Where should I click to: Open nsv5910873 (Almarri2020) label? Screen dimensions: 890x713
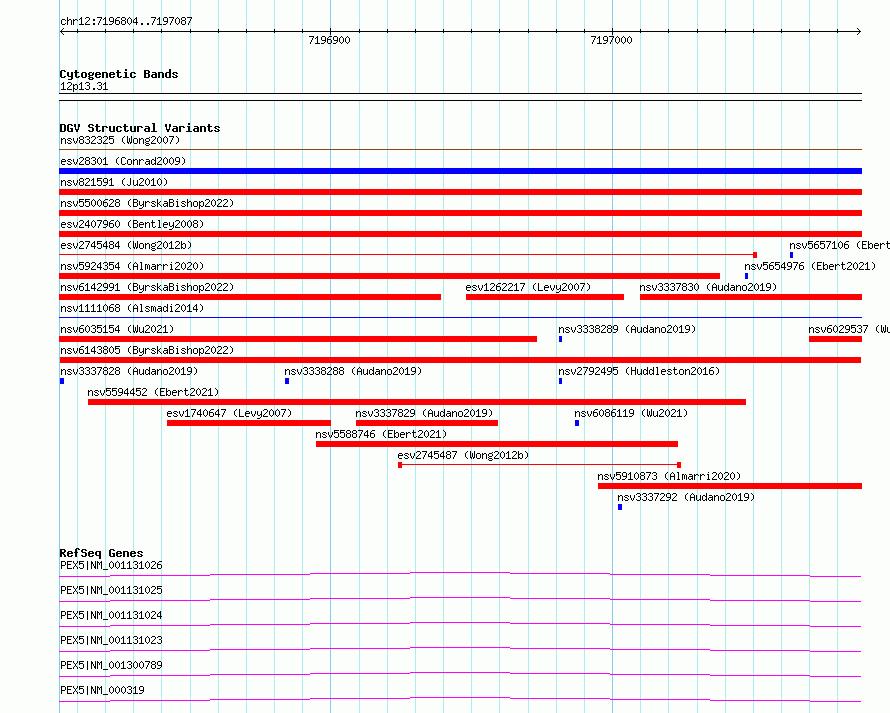pos(669,476)
